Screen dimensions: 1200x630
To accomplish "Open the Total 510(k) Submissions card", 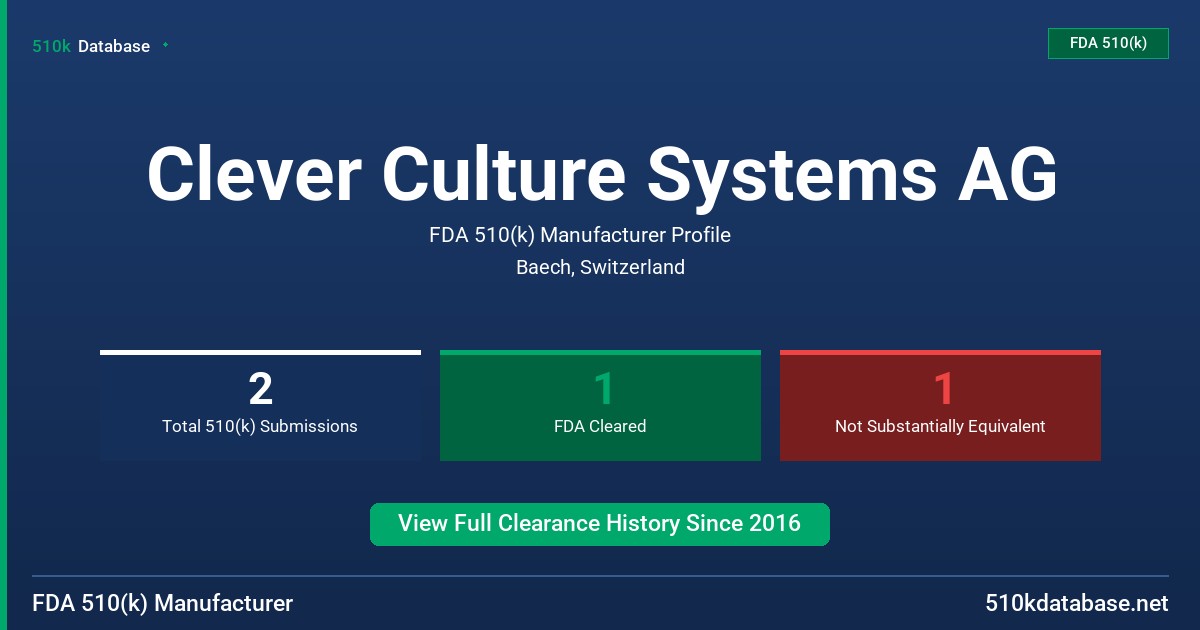I will pos(260,406).
